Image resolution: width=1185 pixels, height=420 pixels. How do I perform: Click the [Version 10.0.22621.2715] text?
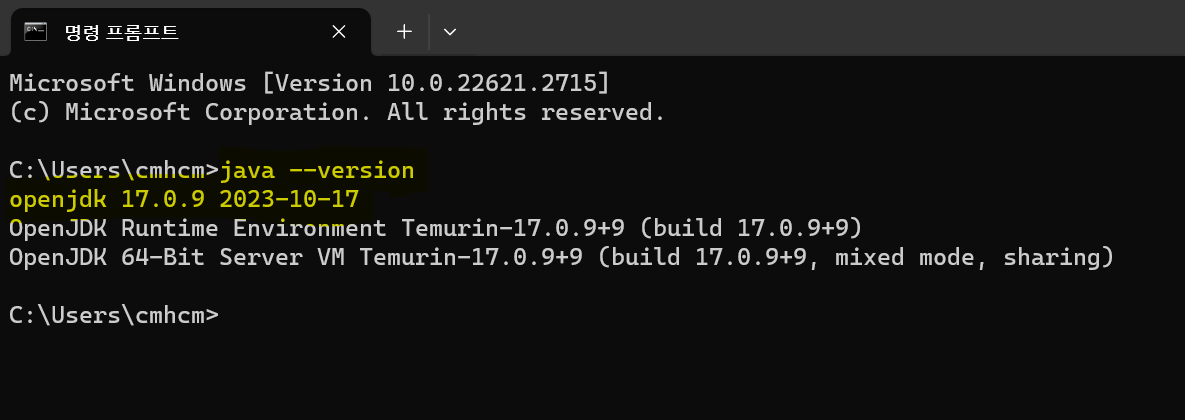pos(435,83)
